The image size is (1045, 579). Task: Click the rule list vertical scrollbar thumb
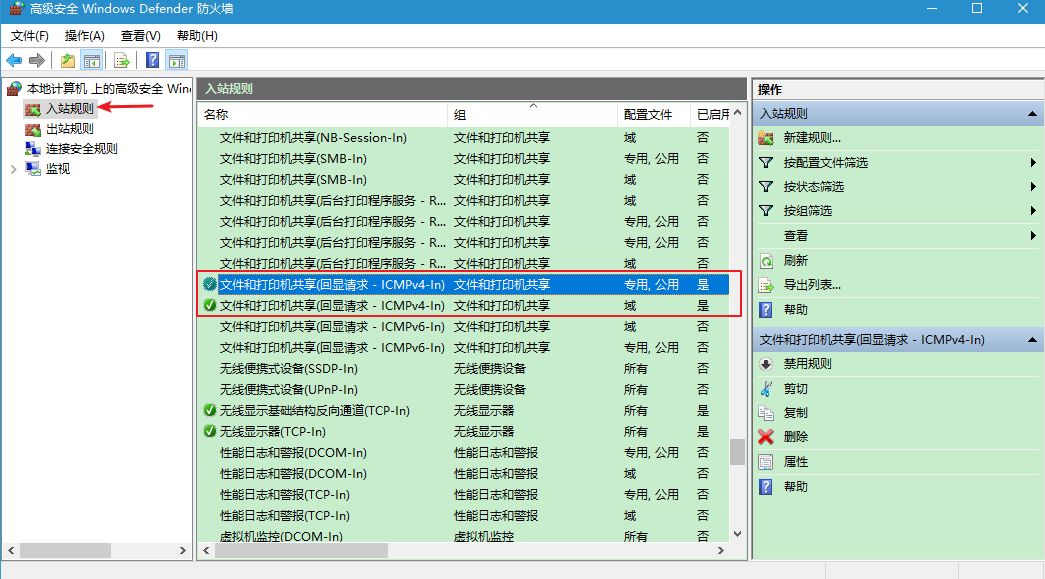737,451
